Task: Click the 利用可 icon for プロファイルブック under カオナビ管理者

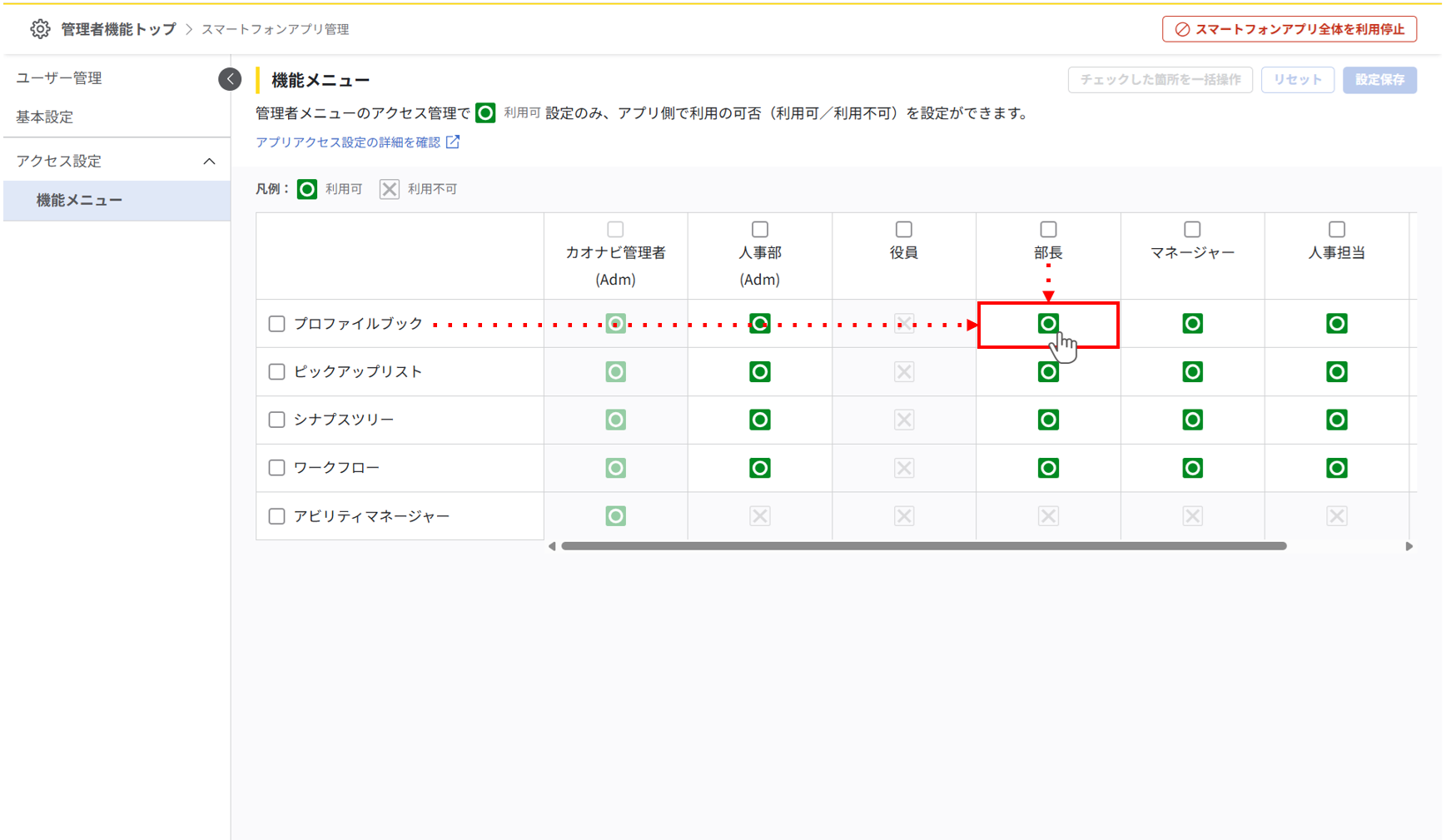Action: (x=615, y=323)
